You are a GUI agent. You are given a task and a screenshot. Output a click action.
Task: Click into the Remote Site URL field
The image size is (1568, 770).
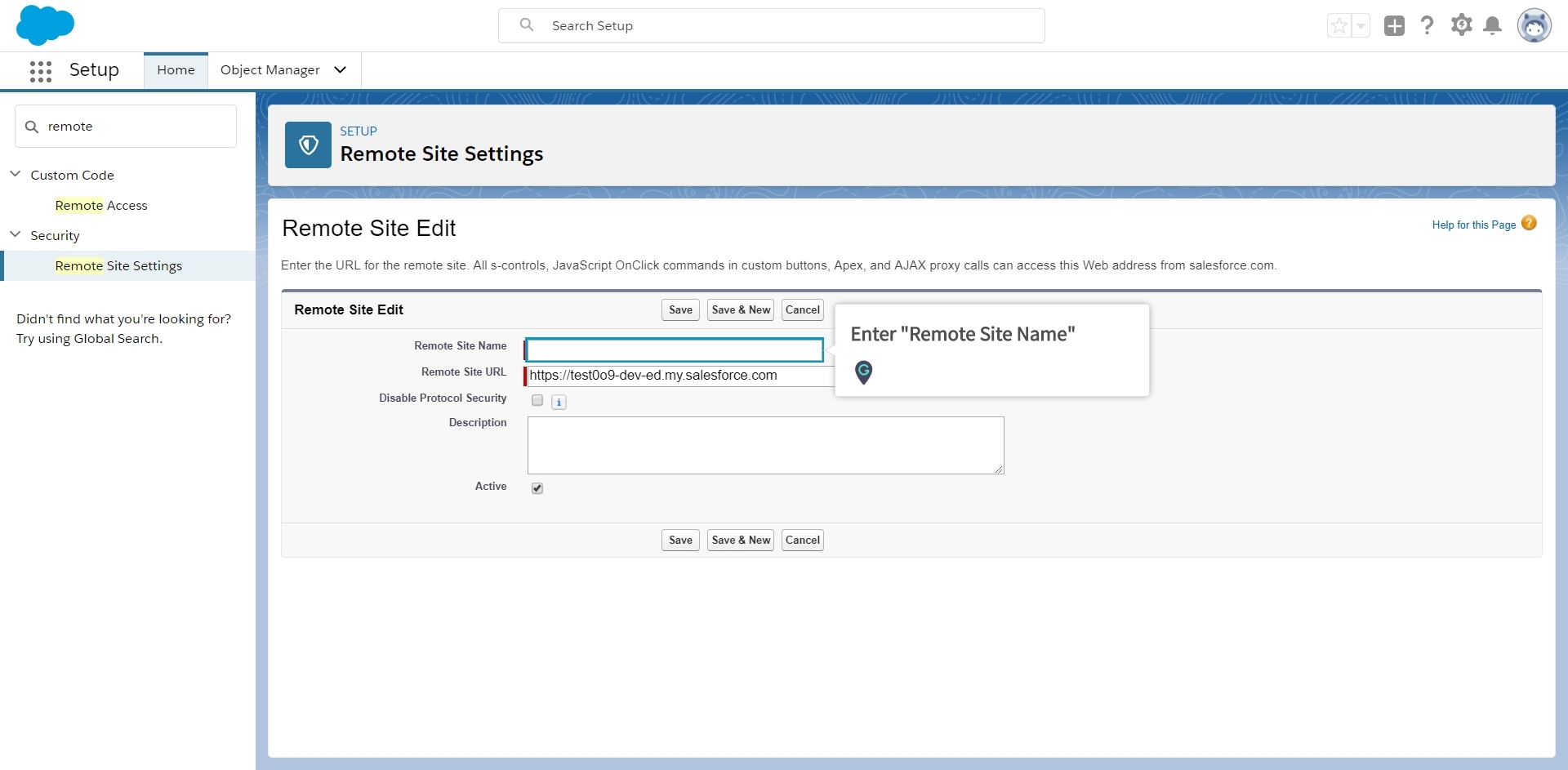pyautogui.click(x=680, y=376)
